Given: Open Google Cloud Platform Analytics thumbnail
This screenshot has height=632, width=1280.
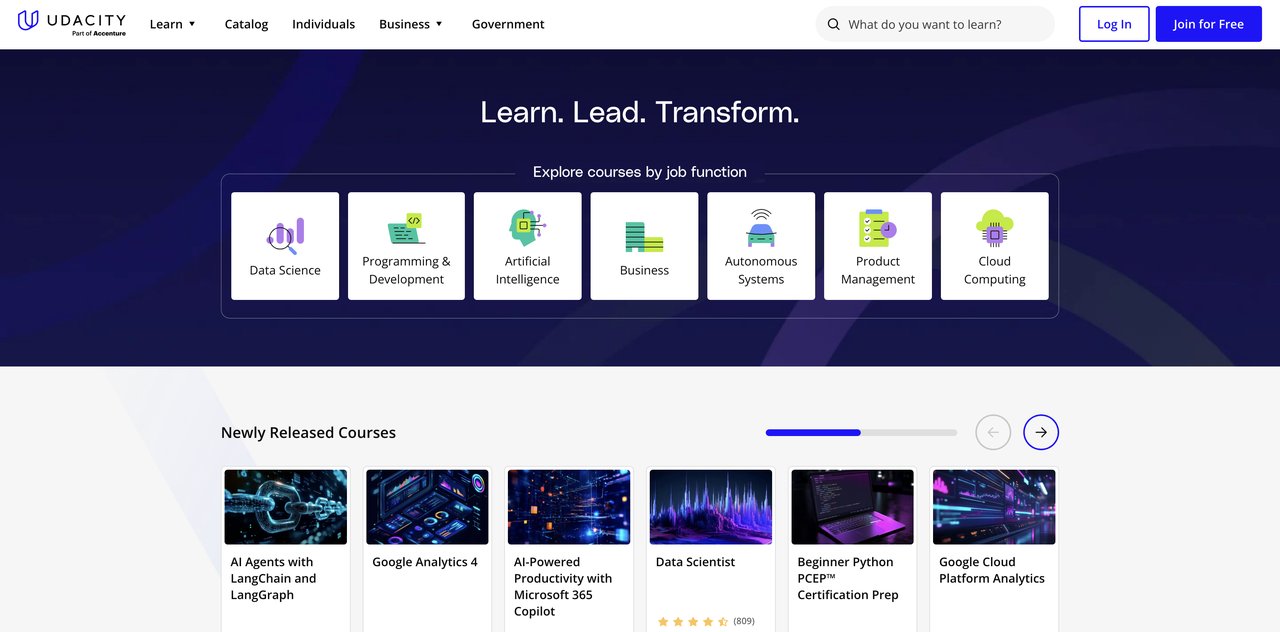Looking at the screenshot, I should pos(994,507).
